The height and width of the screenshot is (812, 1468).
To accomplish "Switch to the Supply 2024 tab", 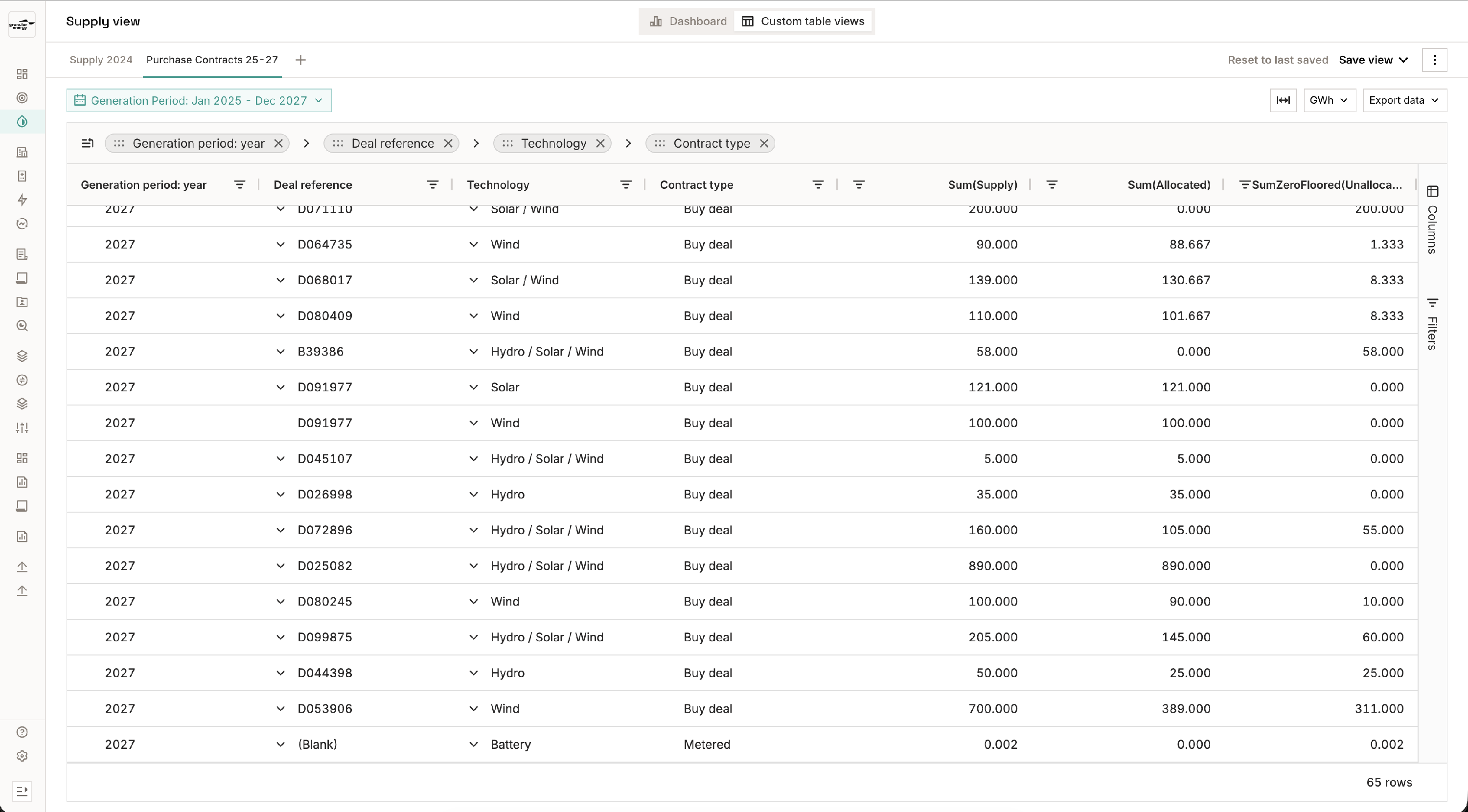I will pos(101,60).
